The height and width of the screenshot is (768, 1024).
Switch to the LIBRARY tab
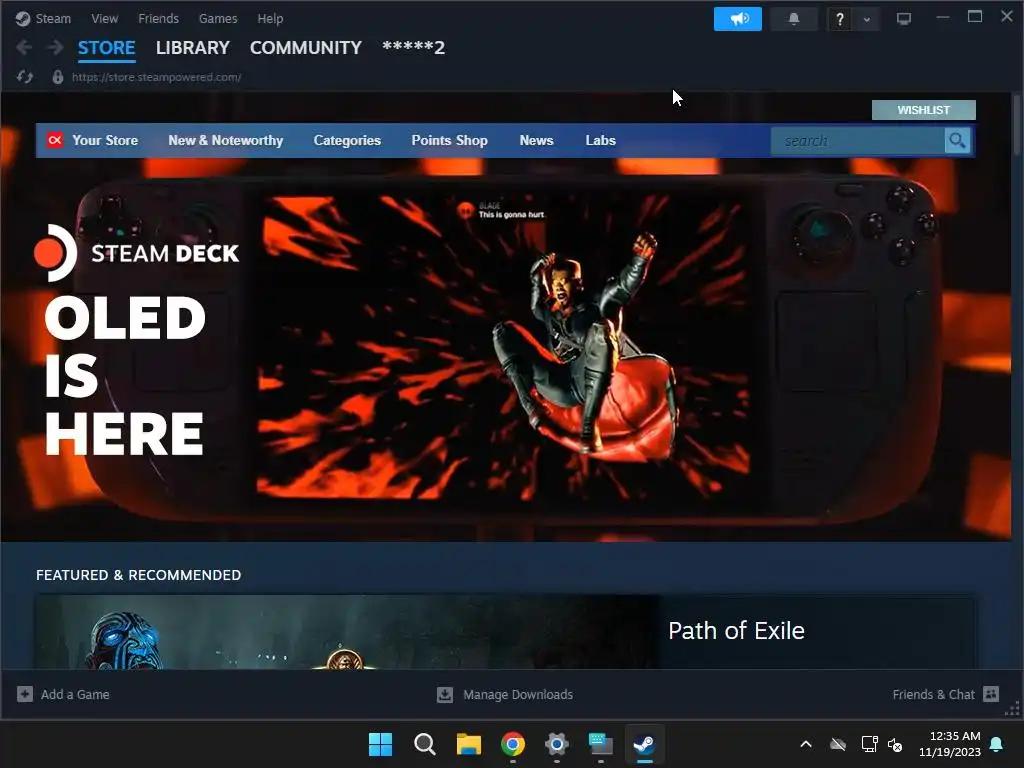193,48
